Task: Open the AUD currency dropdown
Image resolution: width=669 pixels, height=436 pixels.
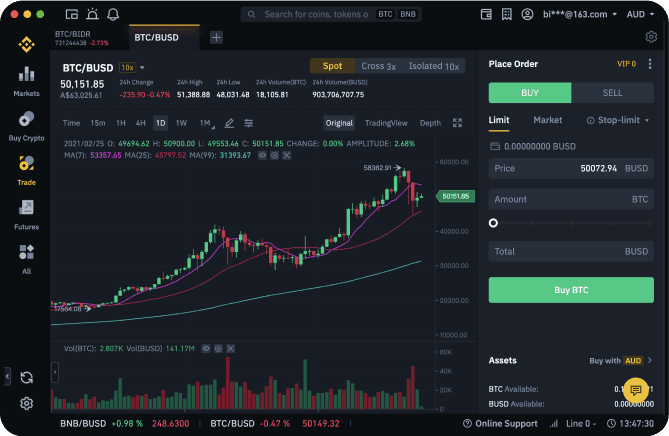Action: [x=638, y=15]
